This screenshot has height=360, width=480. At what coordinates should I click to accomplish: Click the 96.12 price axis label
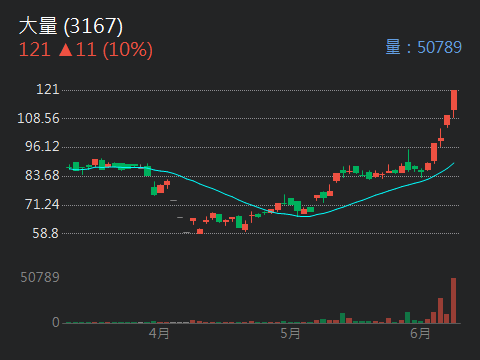pos(42,147)
